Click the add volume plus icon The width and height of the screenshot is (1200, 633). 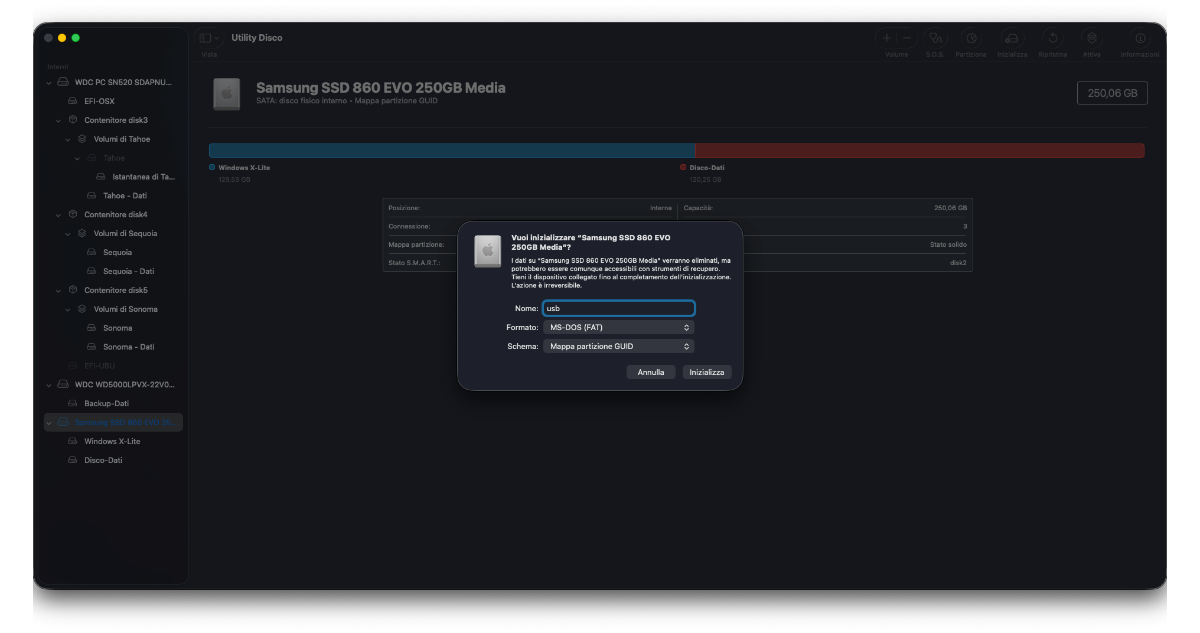[x=887, y=37]
